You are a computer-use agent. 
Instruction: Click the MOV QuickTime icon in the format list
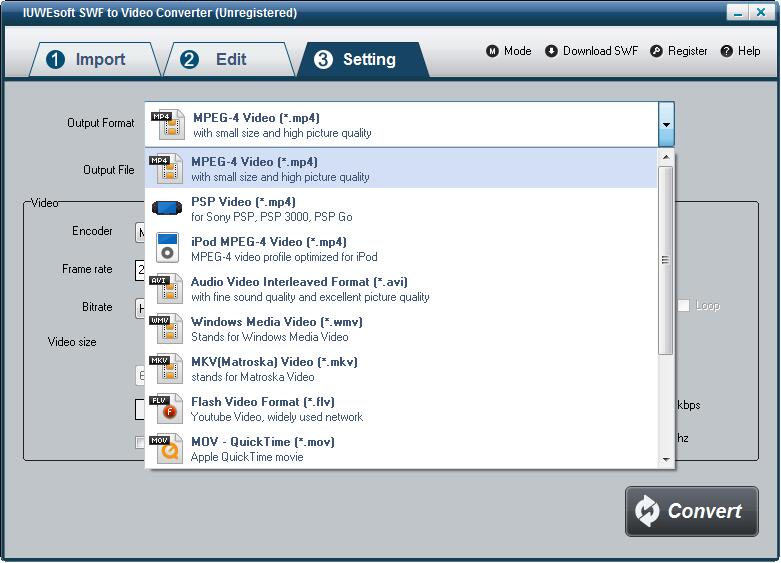pyautogui.click(x=166, y=448)
